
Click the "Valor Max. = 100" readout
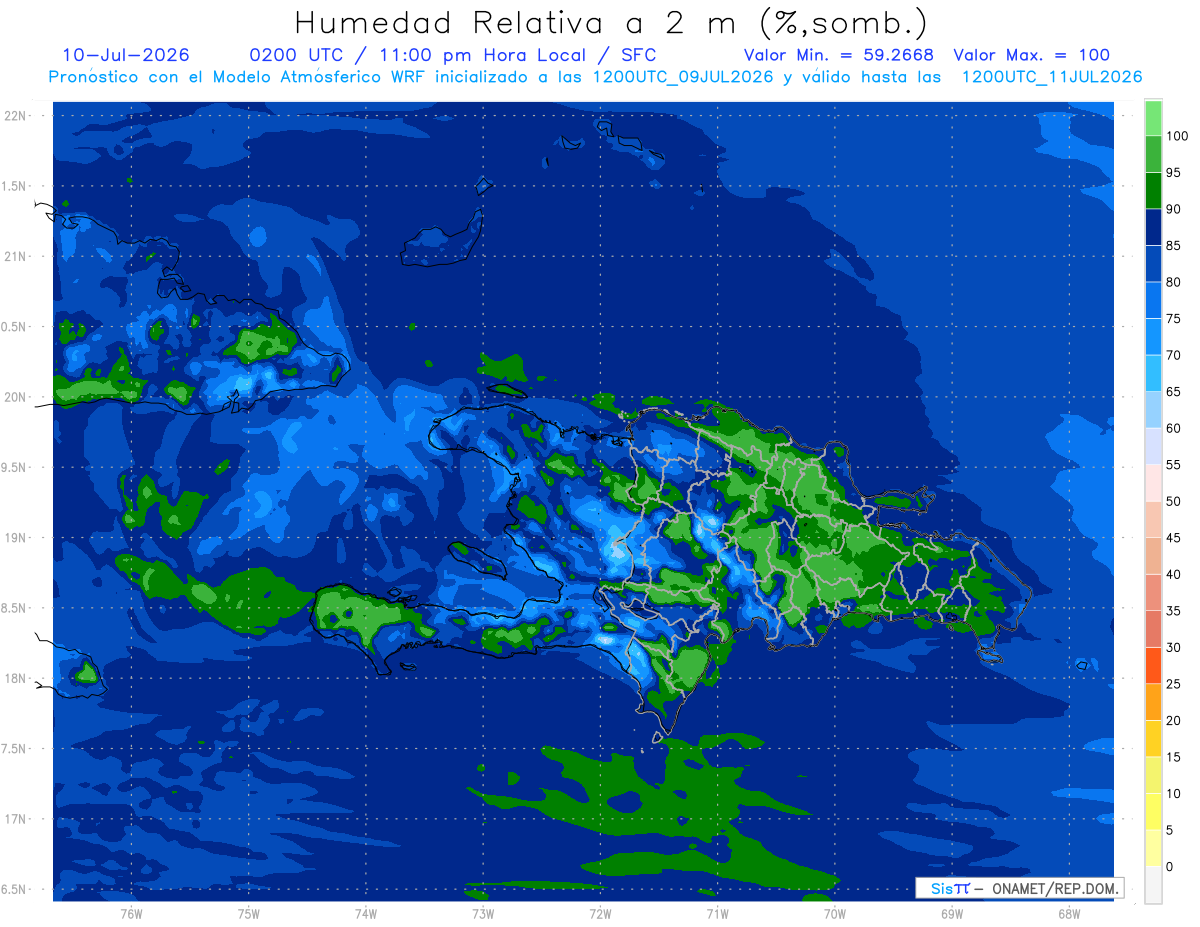(x=1031, y=55)
